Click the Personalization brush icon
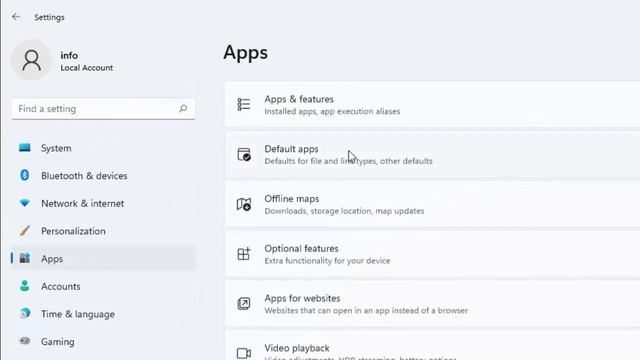Image resolution: width=640 pixels, height=360 pixels. (x=24, y=231)
